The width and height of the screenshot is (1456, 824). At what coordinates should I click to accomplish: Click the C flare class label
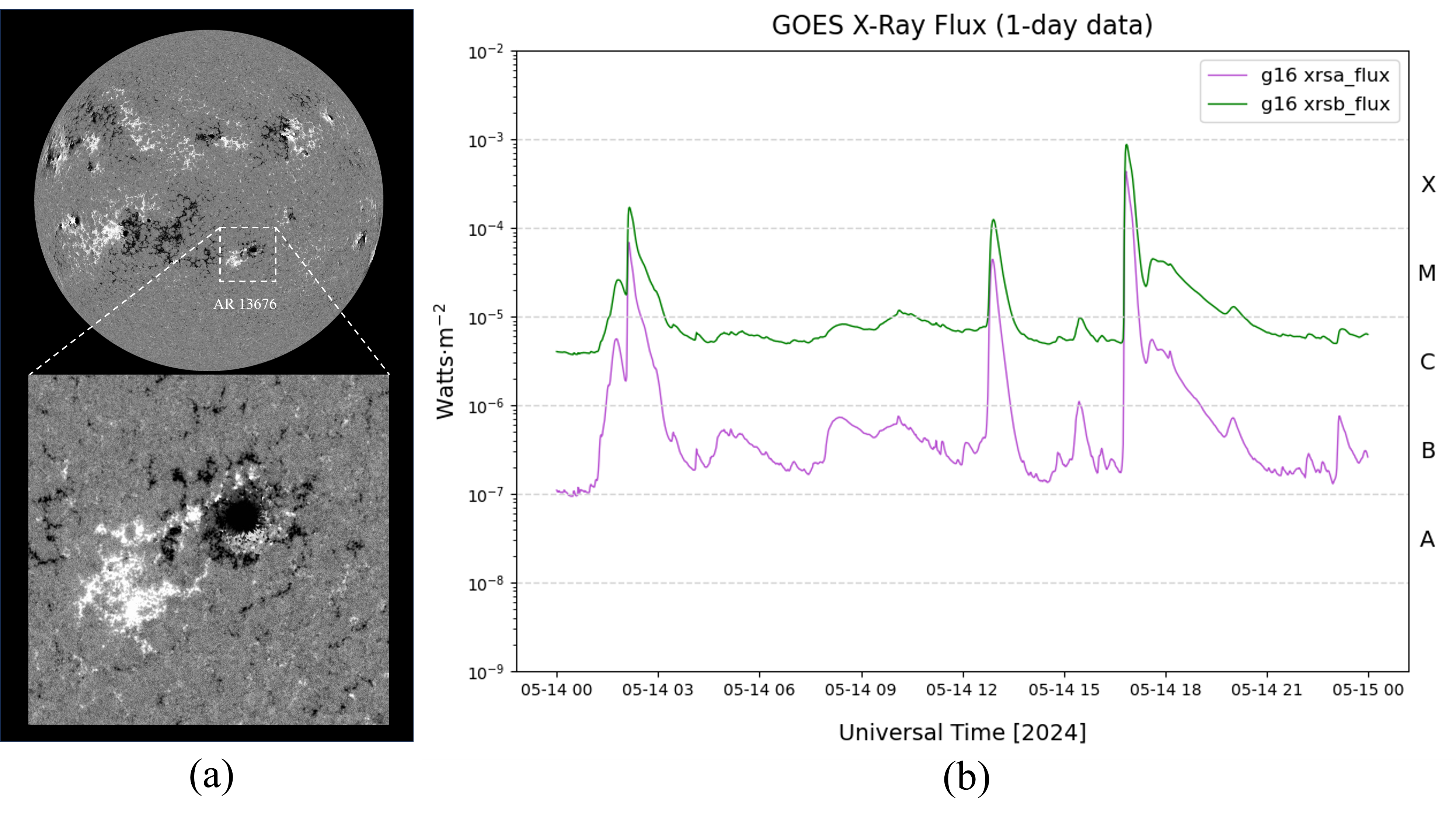click(1427, 362)
